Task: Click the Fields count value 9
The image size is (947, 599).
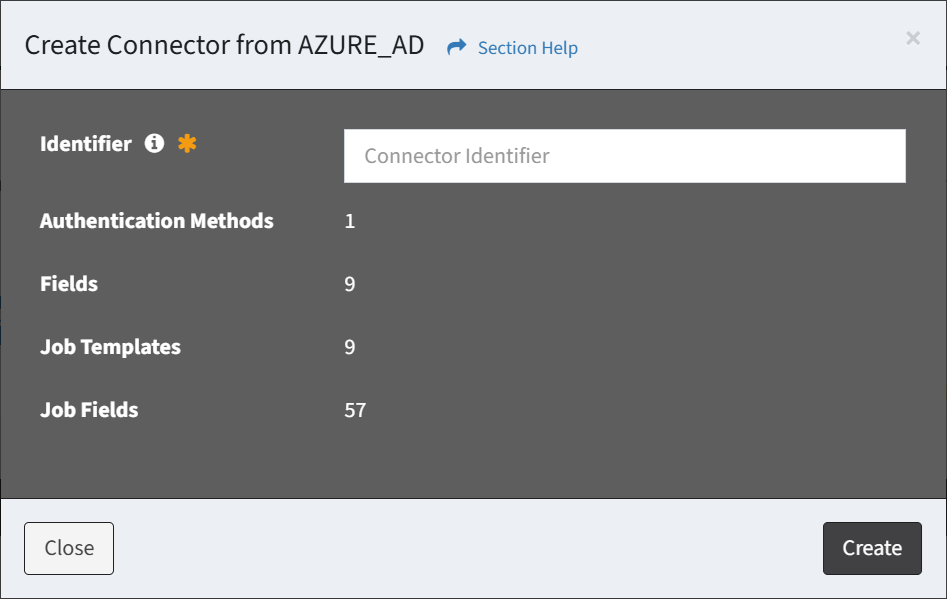Action: coord(350,284)
